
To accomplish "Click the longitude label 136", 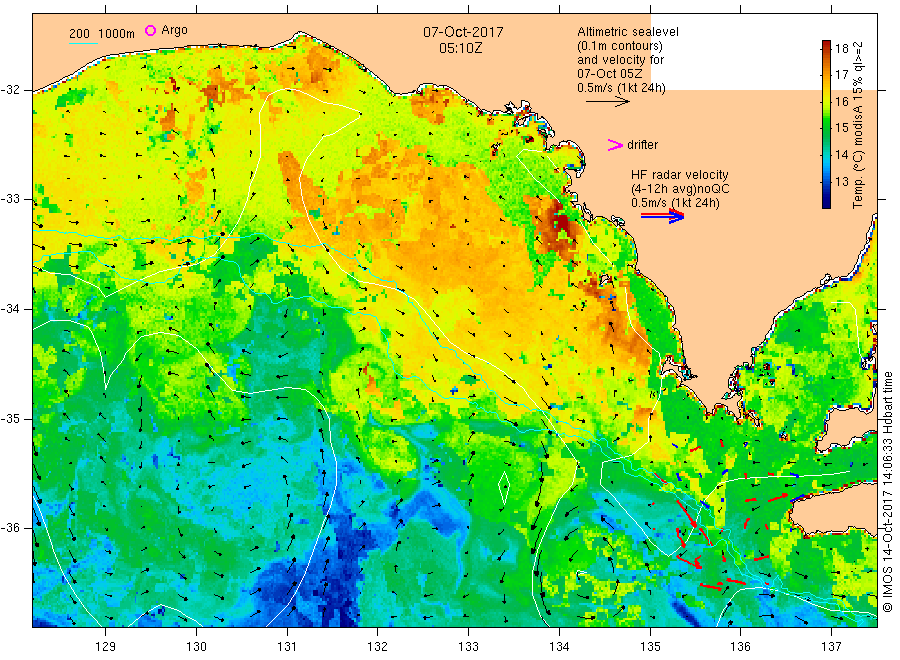I will coord(740,646).
